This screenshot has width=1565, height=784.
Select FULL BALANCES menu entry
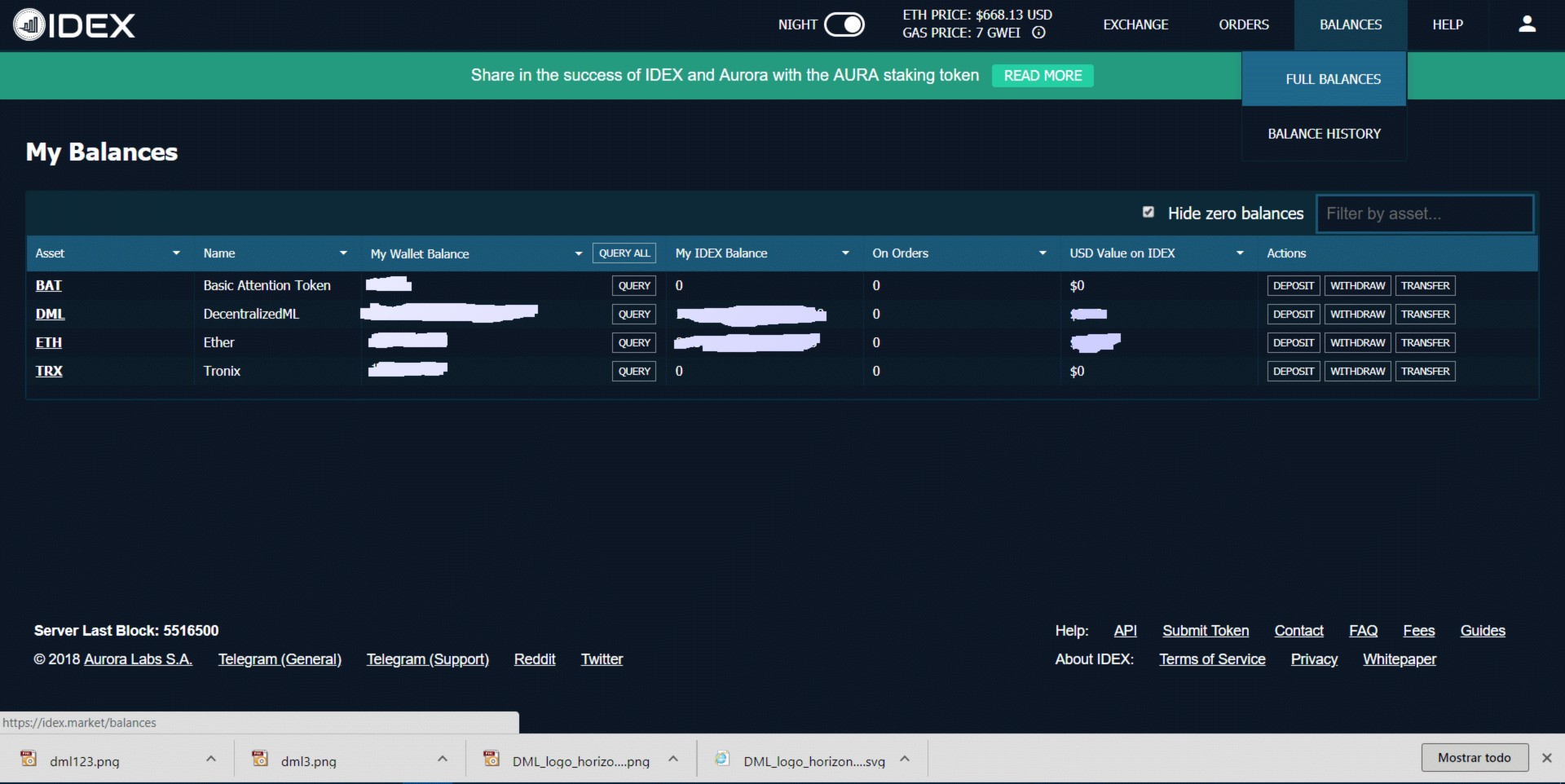point(1325,79)
